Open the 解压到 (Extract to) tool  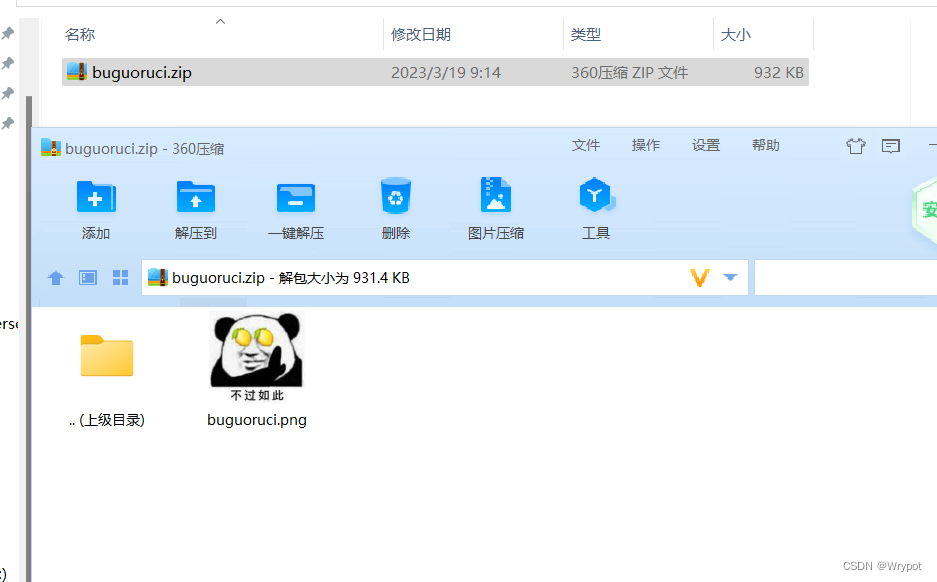[195, 207]
